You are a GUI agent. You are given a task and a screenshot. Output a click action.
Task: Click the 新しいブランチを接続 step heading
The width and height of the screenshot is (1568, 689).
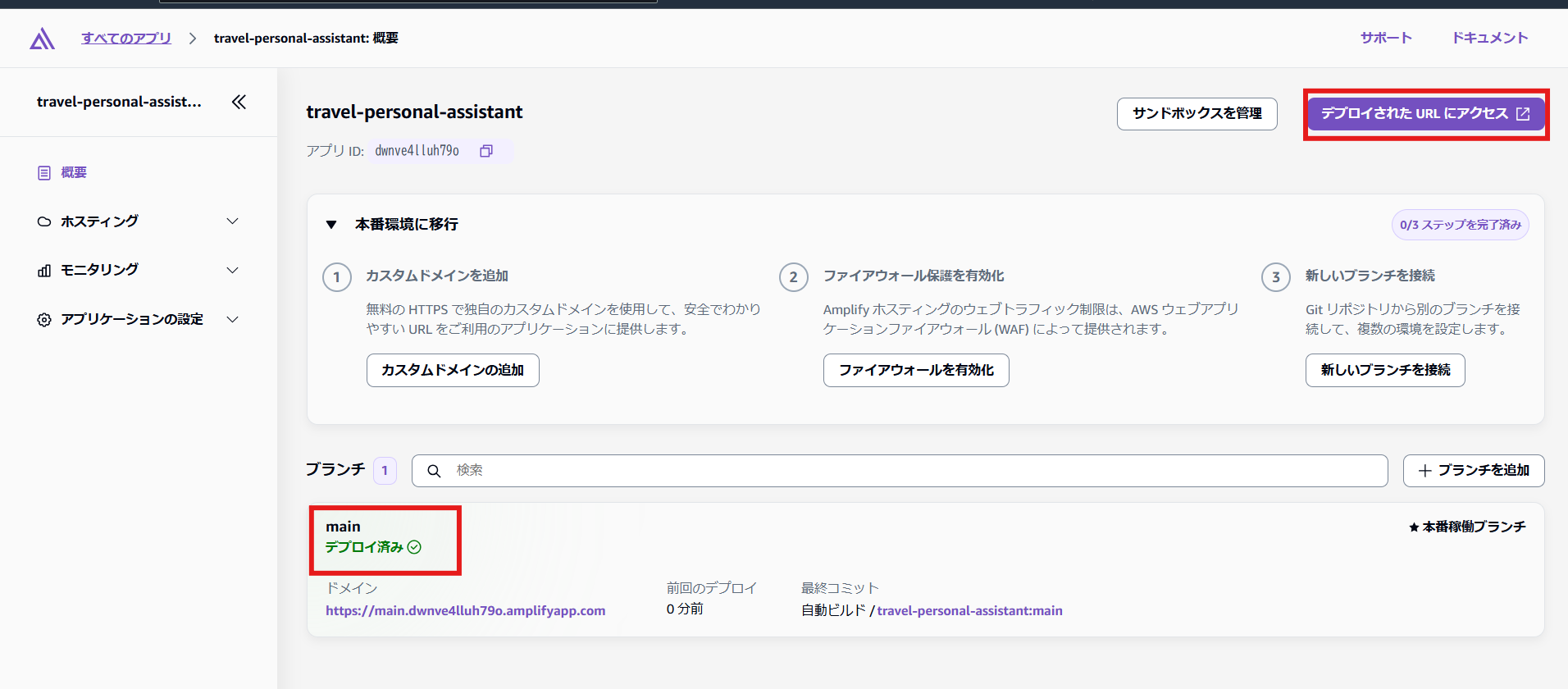coord(1370,276)
